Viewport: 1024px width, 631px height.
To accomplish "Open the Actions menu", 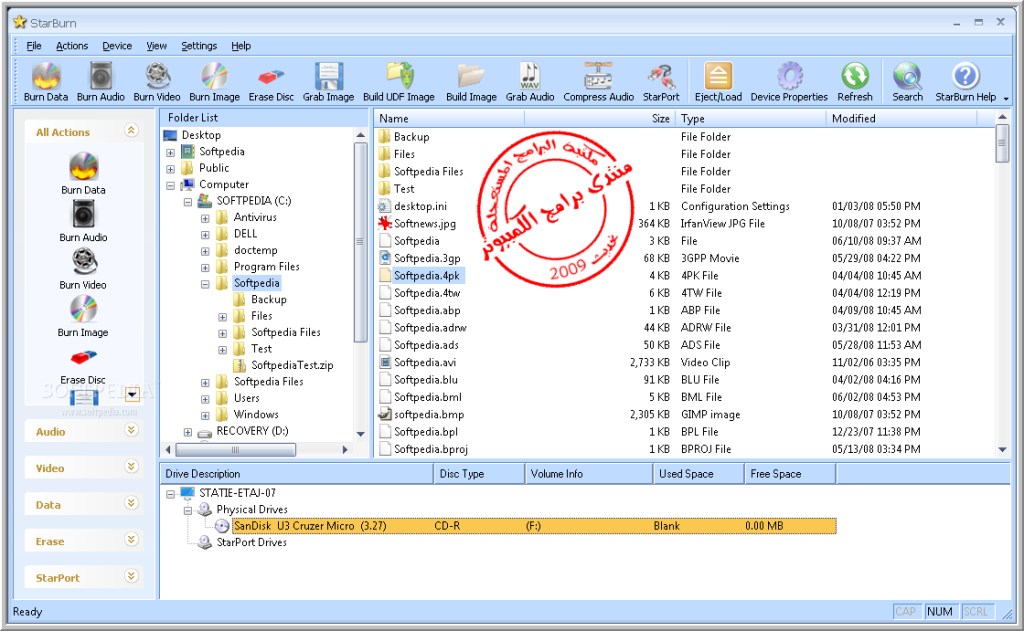I will 72,46.
